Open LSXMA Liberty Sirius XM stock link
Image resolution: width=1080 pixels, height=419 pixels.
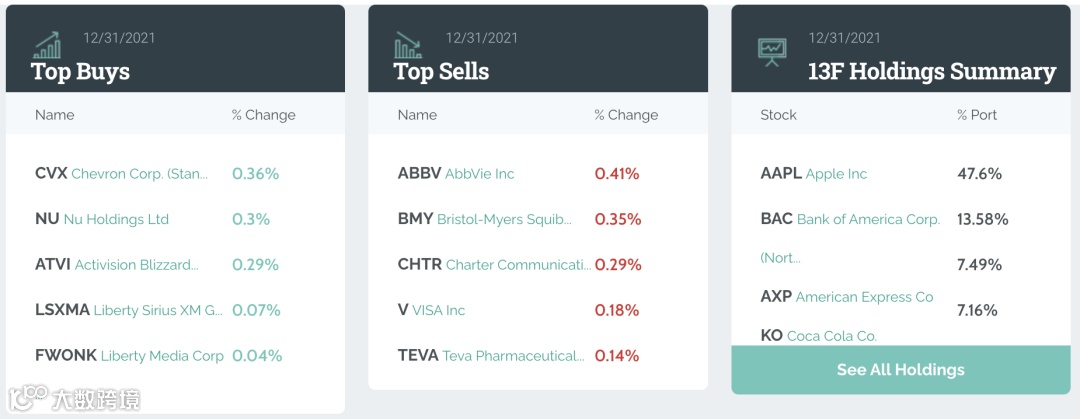point(129,310)
